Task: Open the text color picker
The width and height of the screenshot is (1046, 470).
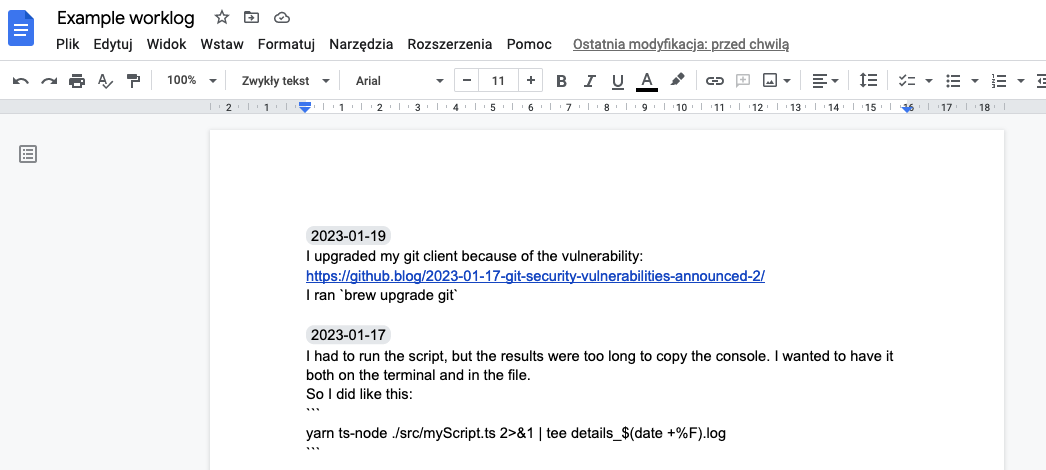Action: tap(646, 81)
